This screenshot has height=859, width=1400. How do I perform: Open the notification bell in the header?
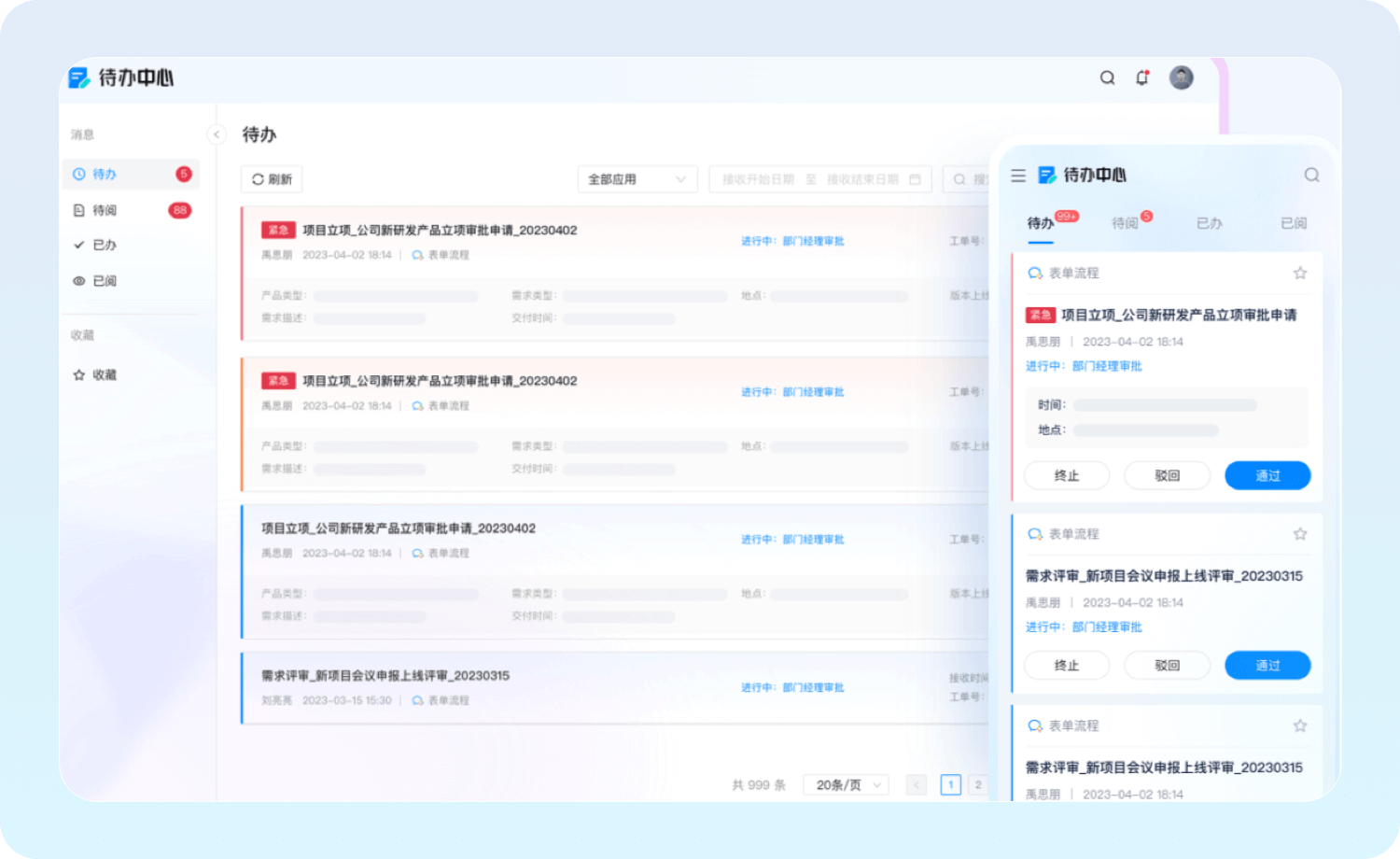pos(1141,78)
